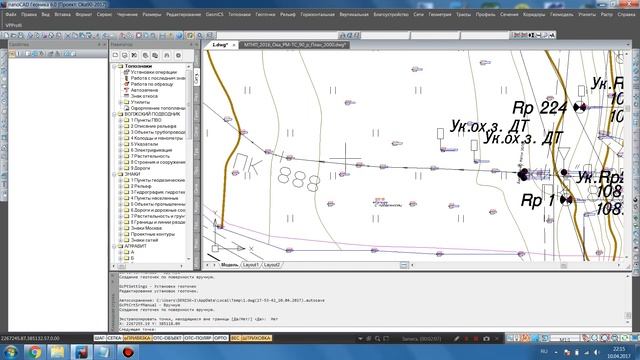Toggle the ШТРИХОВКА hatch display
This screenshot has height=360, width=640.
(x=256, y=338)
